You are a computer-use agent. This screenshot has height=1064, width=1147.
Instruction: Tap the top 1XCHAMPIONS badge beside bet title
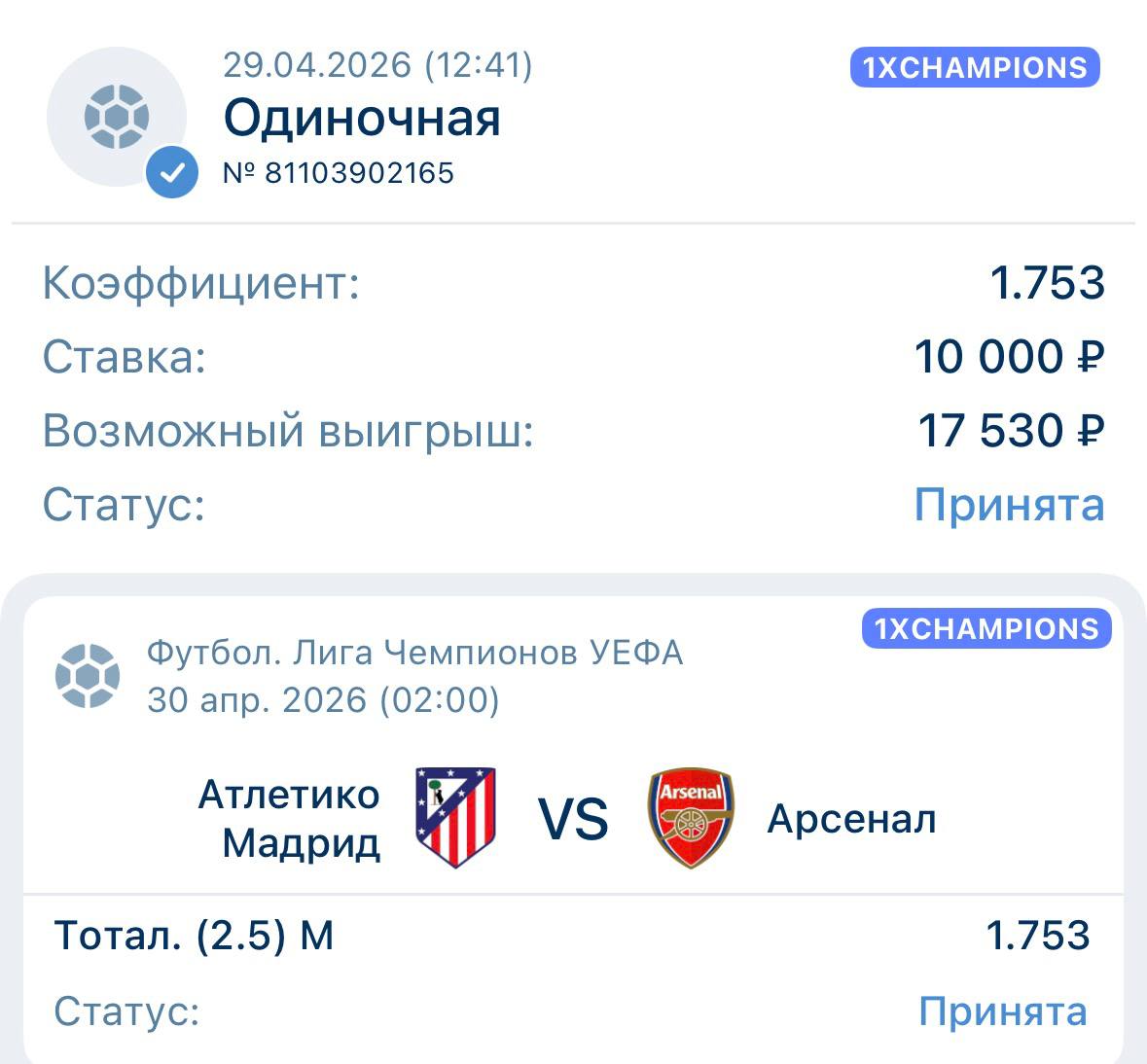(x=975, y=67)
